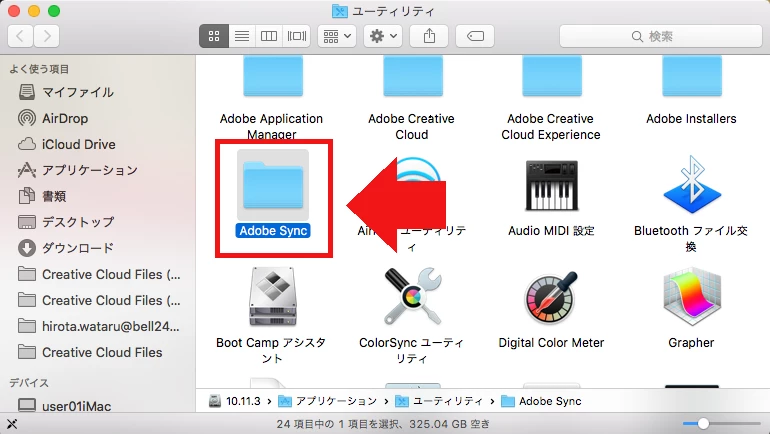The width and height of the screenshot is (770, 434).
Task: Click Adobe Sync in the path bar
Action: coord(541,401)
